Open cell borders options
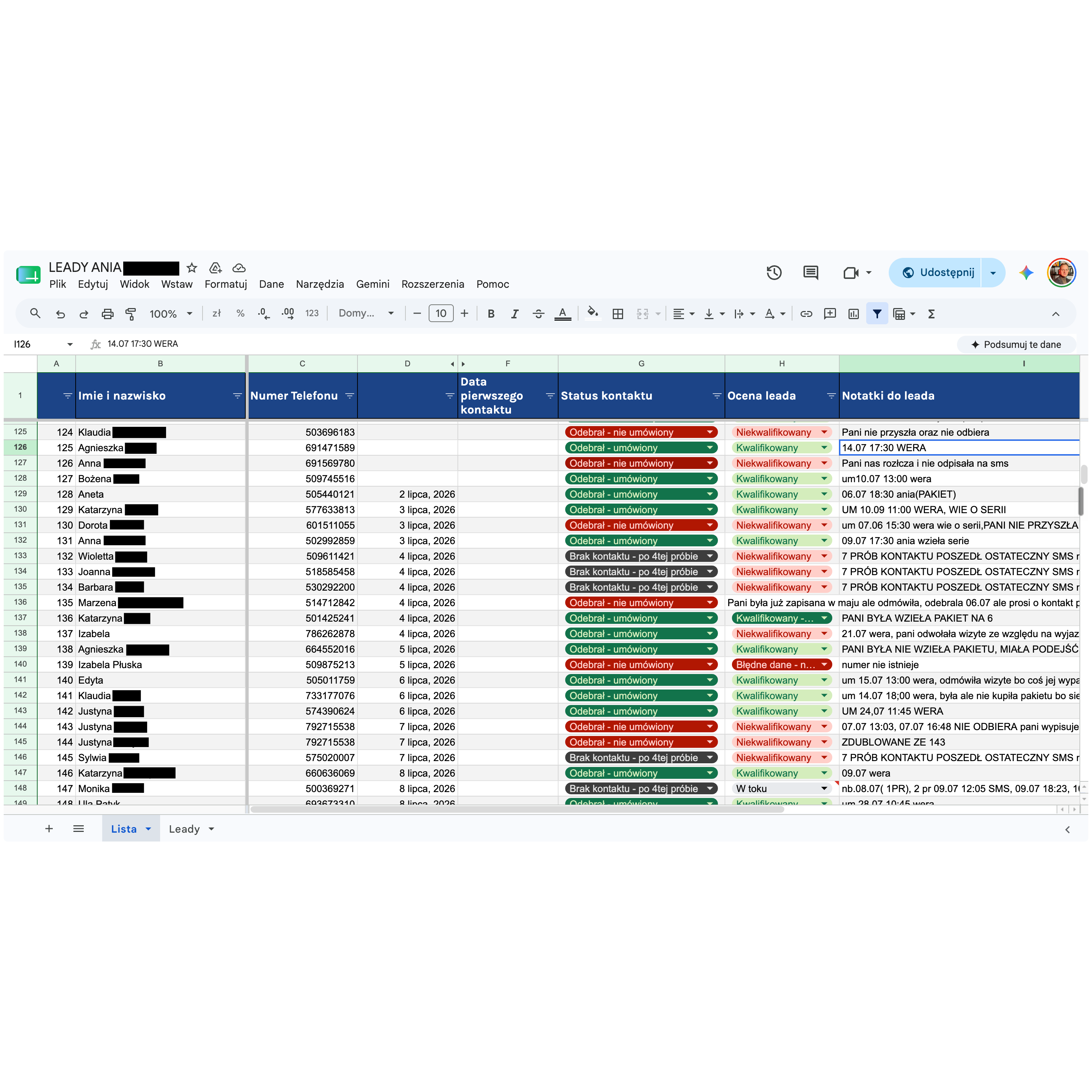 (618, 314)
